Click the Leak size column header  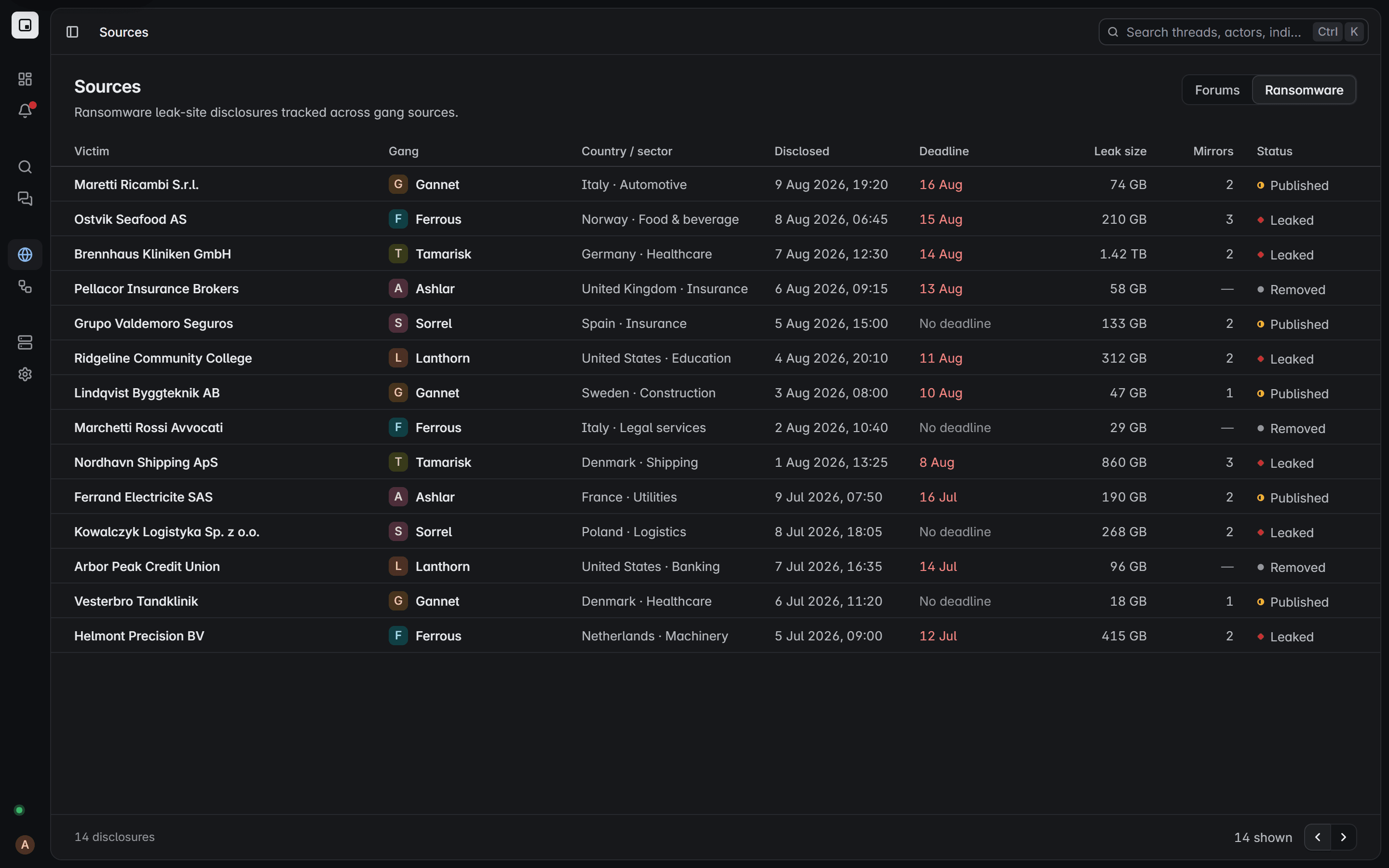click(x=1120, y=151)
